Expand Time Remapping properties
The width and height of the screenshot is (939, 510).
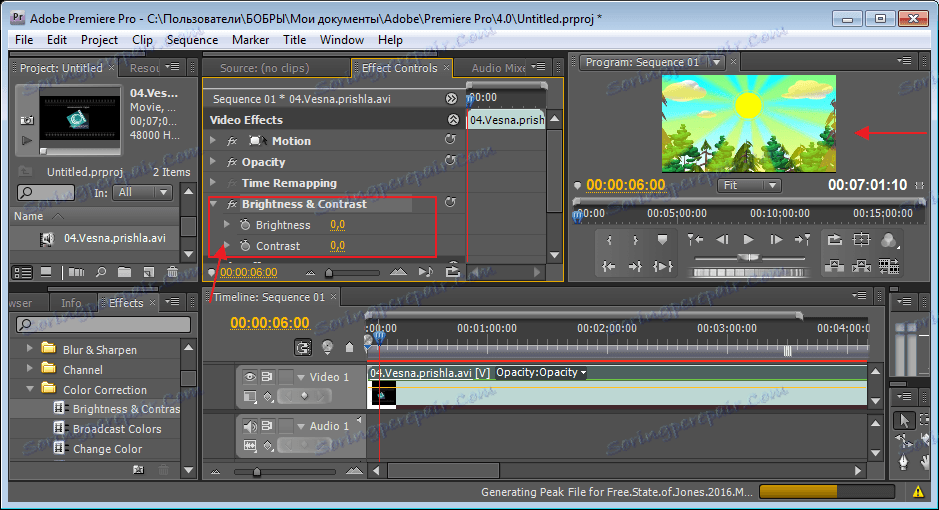tap(213, 183)
